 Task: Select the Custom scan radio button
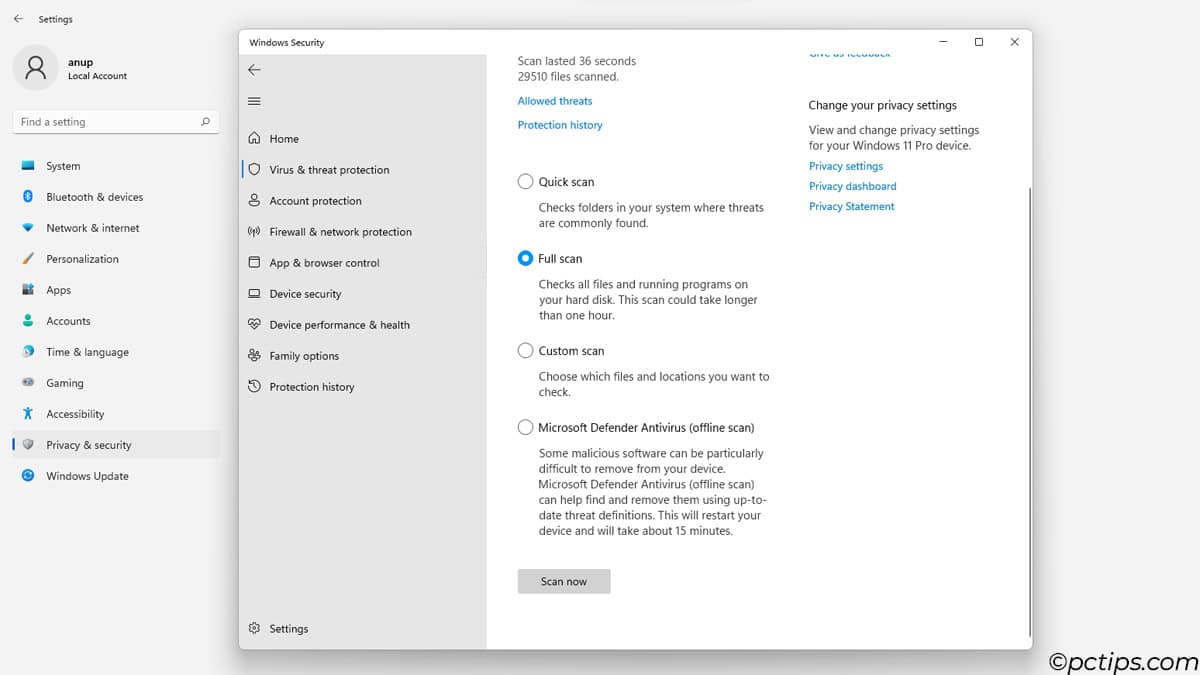click(525, 351)
